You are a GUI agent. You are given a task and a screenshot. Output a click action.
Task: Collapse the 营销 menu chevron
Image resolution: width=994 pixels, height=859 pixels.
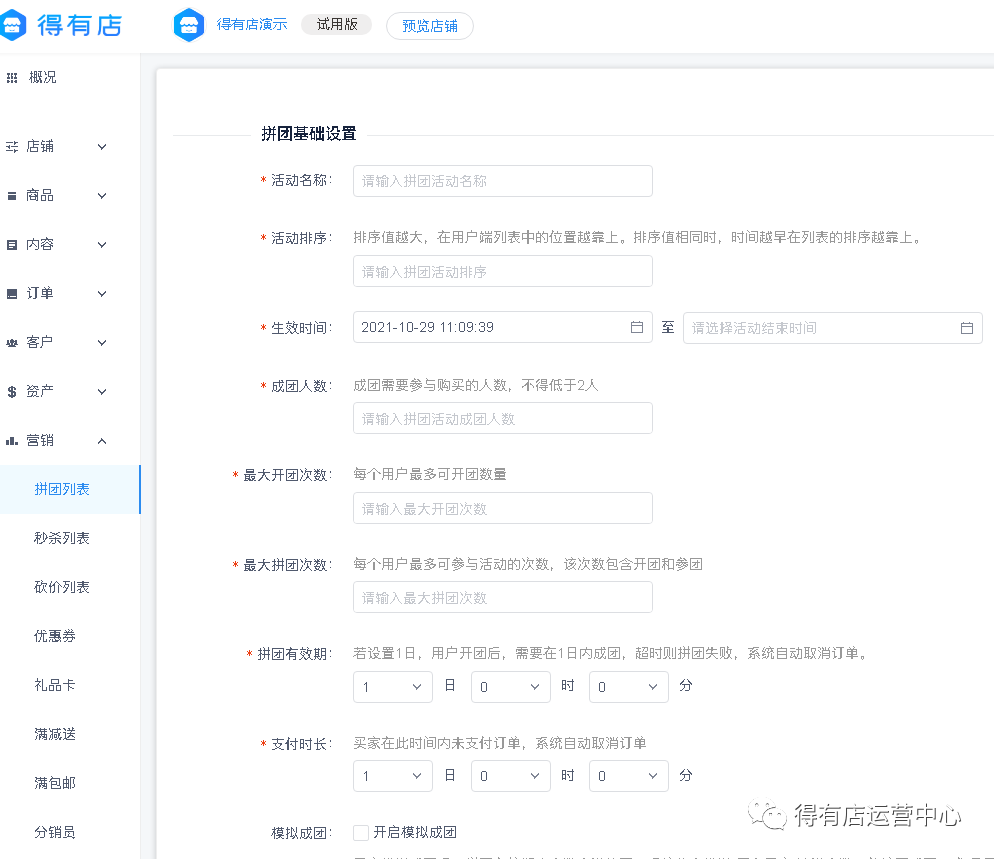pos(101,441)
